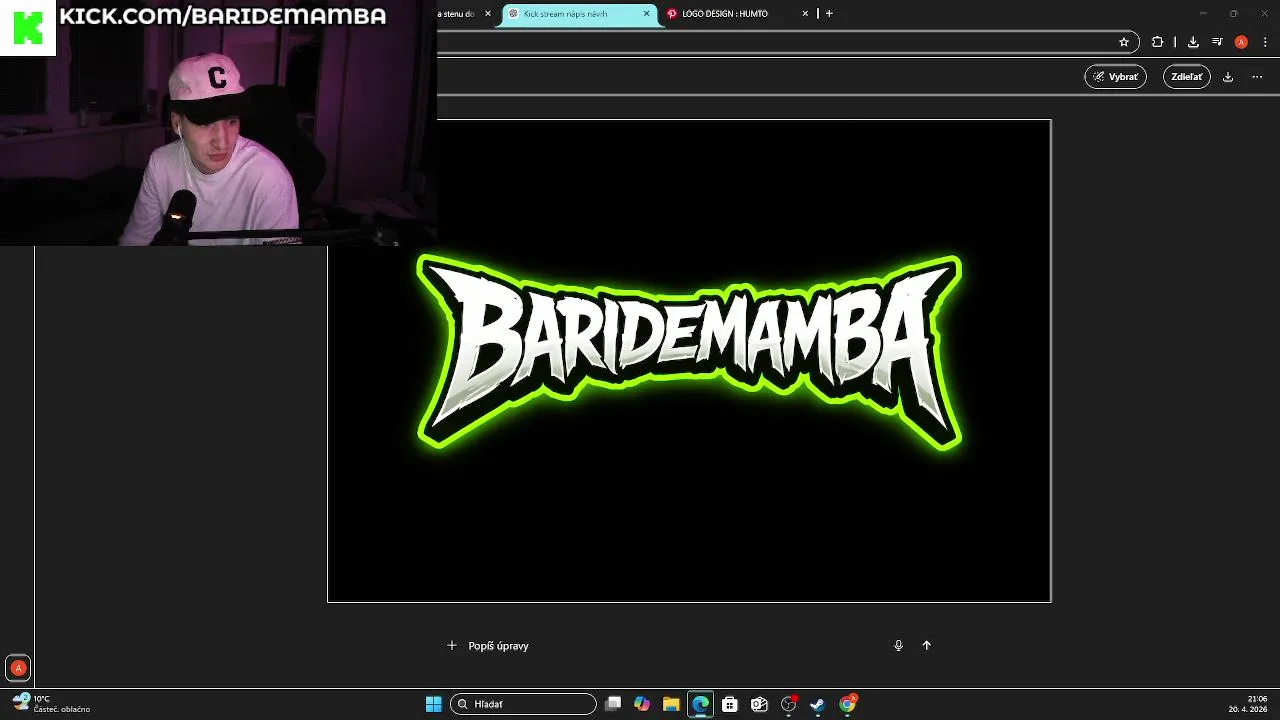Close the stenu do tab

488,14
